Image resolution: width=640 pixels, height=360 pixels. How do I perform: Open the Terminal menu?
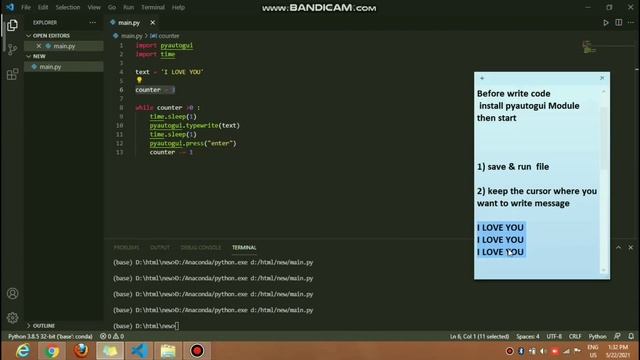pyautogui.click(x=153, y=7)
